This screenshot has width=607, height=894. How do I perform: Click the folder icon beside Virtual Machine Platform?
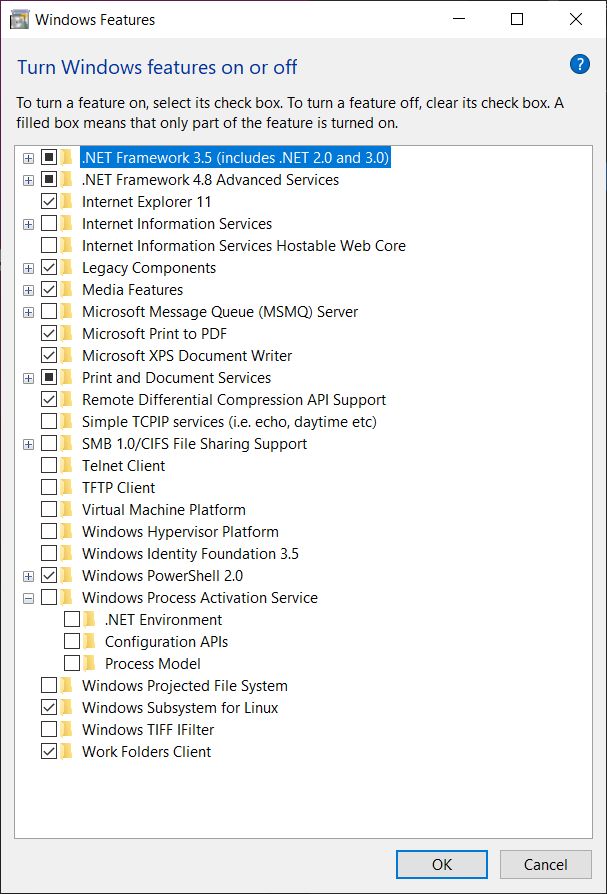(67, 510)
